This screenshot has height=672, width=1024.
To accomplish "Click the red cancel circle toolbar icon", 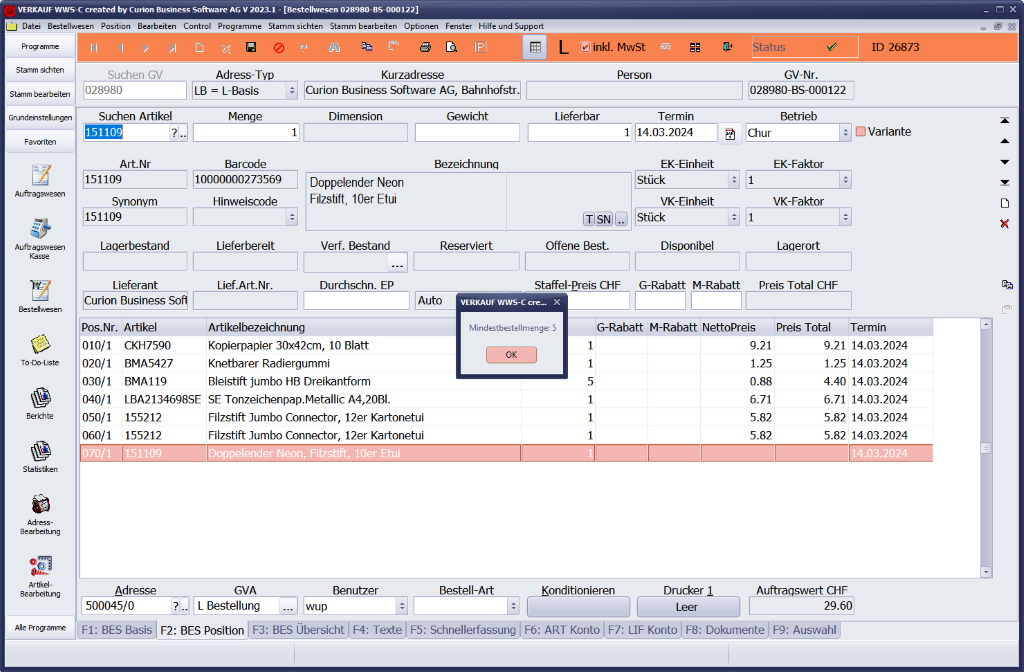I will click(x=279, y=47).
